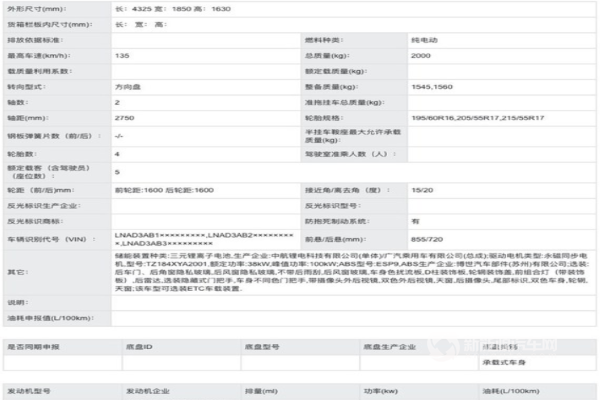Click the 发动机企业 column header
This screenshot has height=400, width=600.
pos(148,391)
